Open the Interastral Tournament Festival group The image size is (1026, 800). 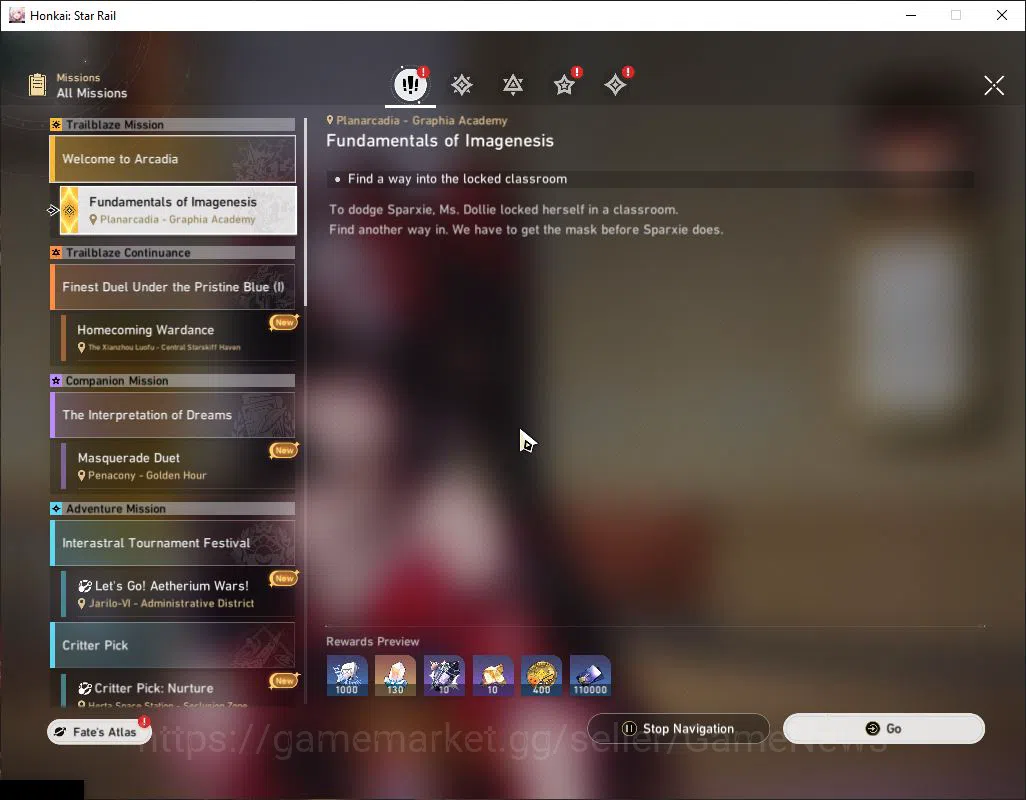click(173, 543)
